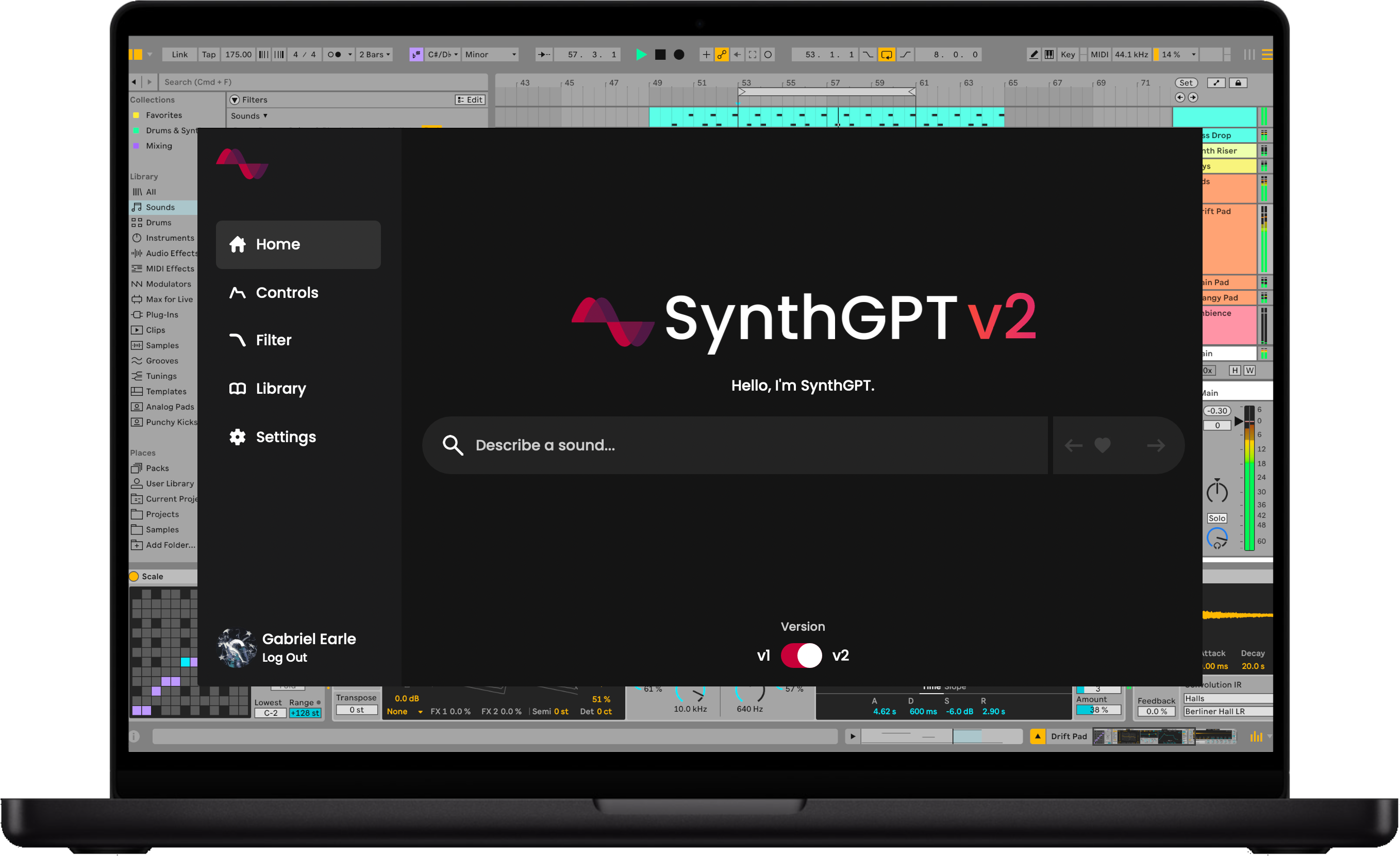This screenshot has width=1400, height=856.
Task: Open the 2 Bars quantization dropdown
Action: (374, 55)
